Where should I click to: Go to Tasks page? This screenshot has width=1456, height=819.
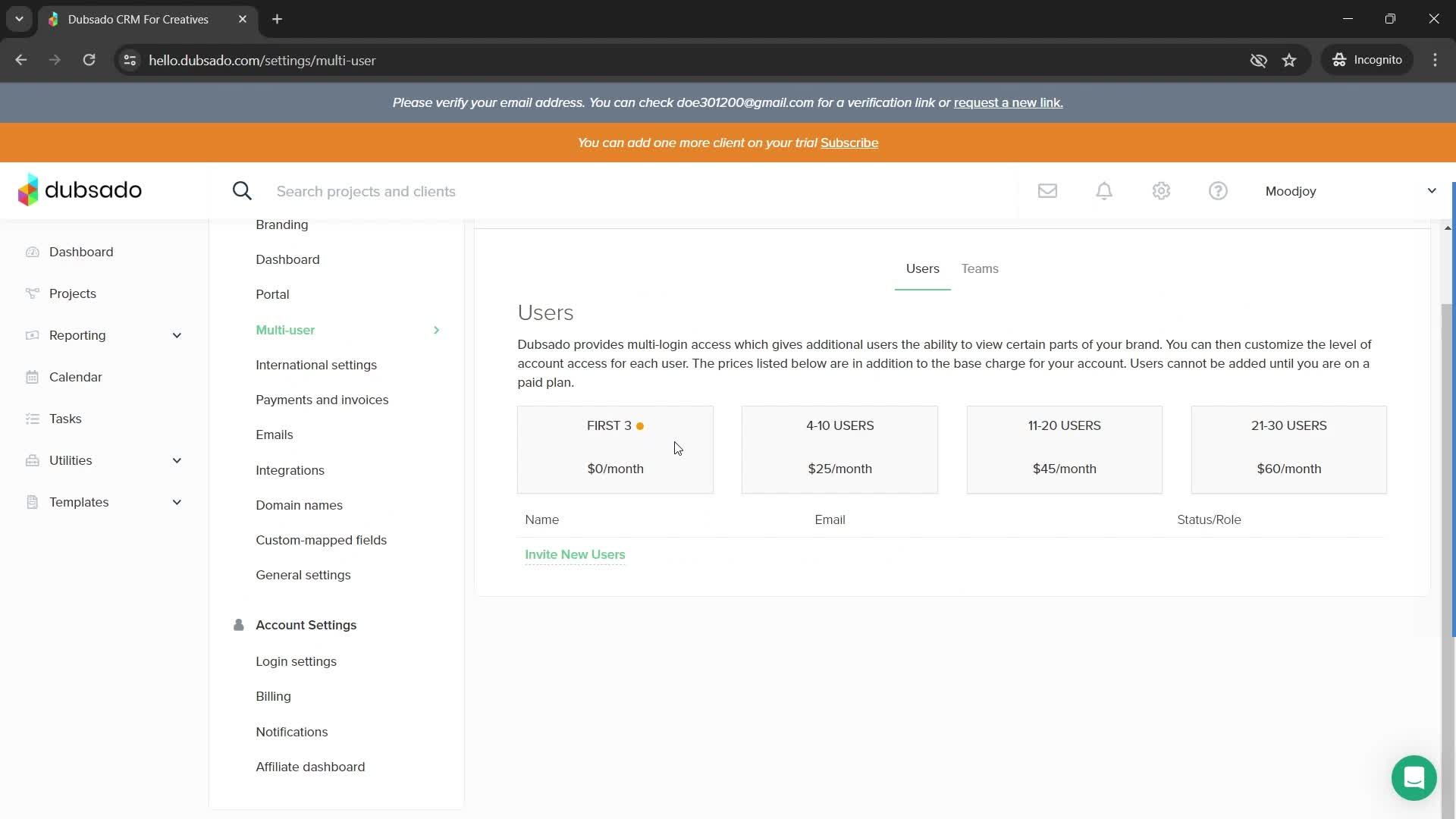[x=65, y=419]
